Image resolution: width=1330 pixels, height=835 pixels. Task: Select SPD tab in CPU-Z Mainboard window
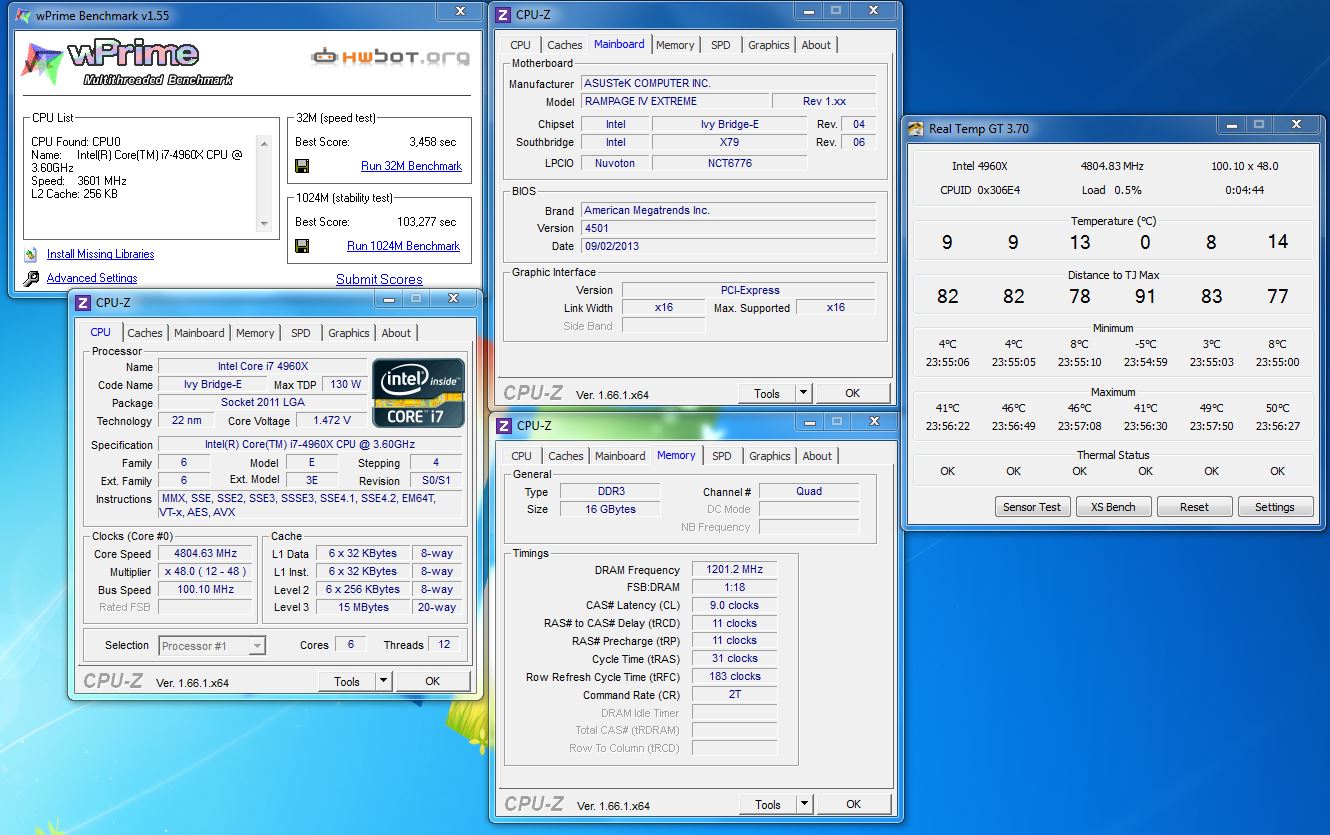click(x=721, y=45)
